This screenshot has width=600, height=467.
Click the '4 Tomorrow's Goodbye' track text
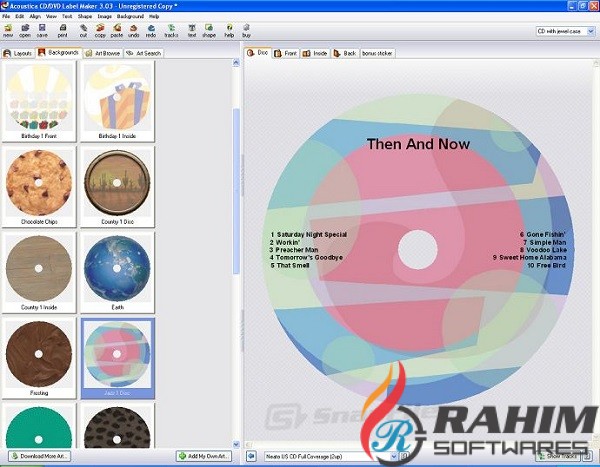point(306,257)
